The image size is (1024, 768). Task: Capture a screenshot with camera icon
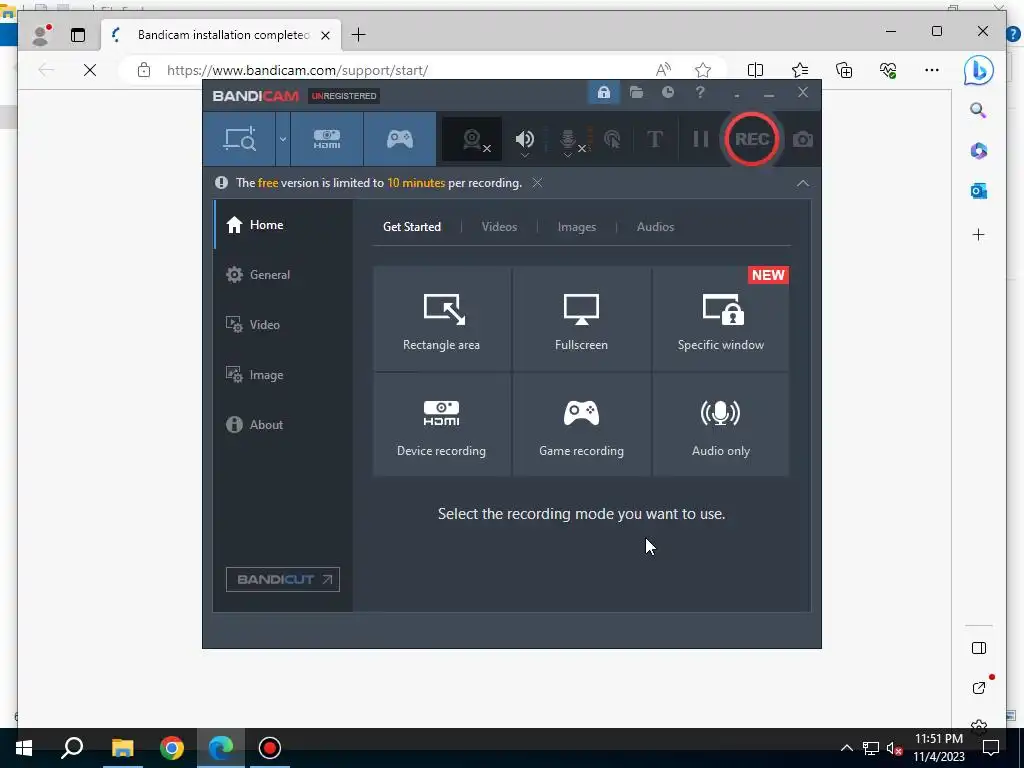pyautogui.click(x=803, y=139)
